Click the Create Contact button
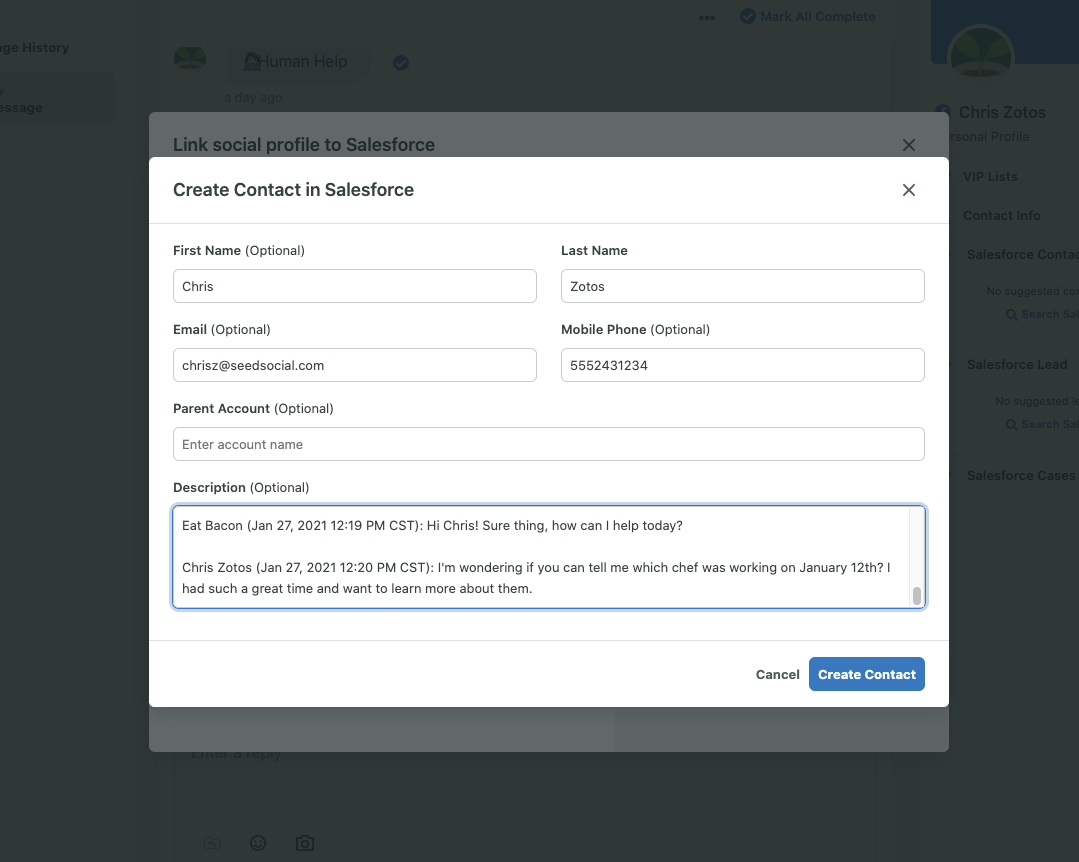Viewport: 1079px width, 862px height. point(866,674)
